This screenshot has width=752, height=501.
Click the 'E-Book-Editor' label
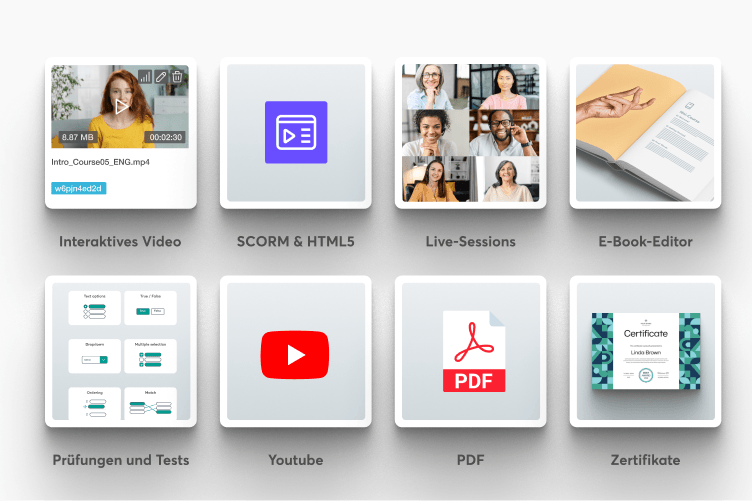(646, 242)
